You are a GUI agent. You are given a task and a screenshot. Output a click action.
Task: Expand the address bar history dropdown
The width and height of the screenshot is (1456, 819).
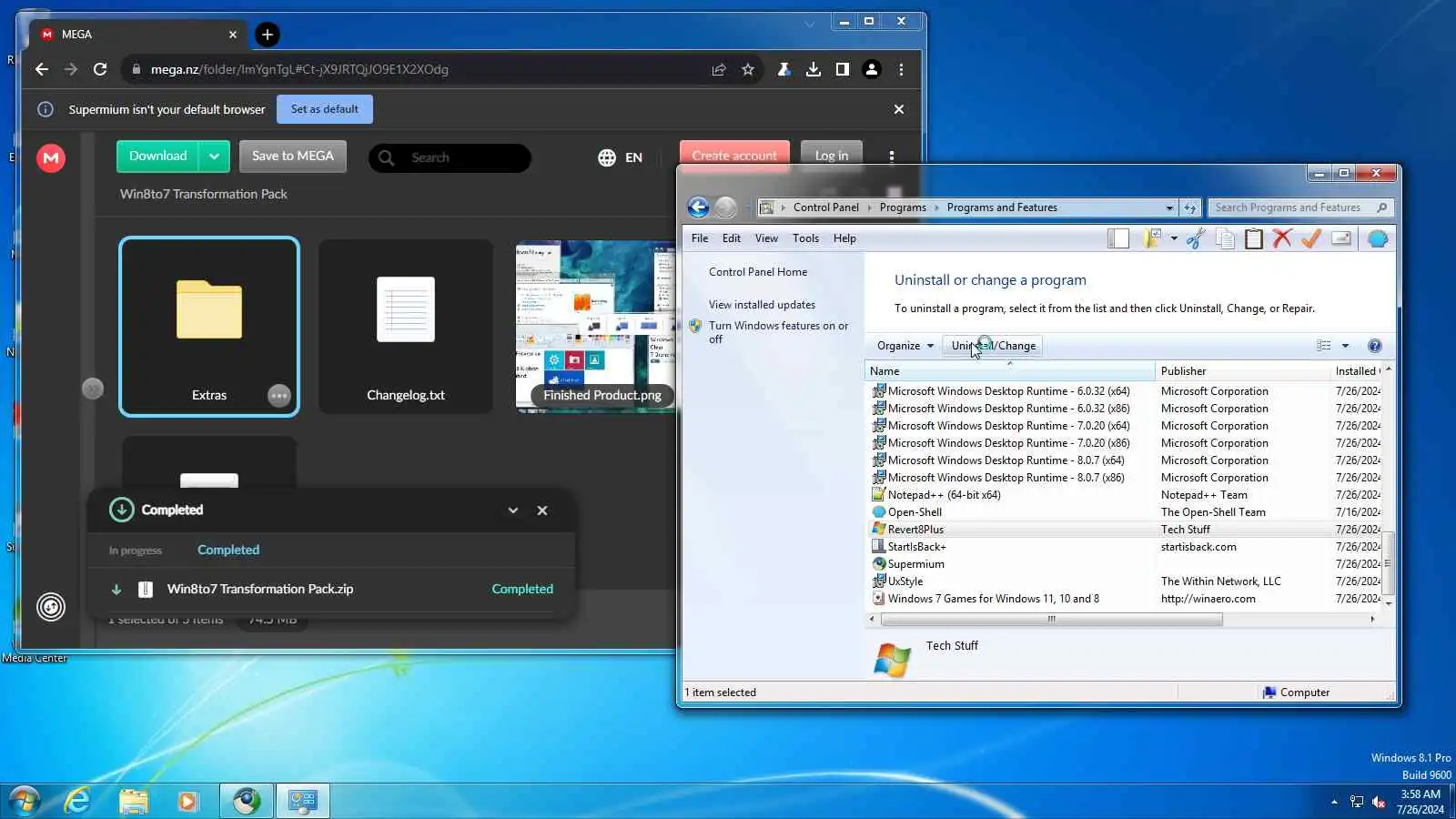click(1169, 207)
